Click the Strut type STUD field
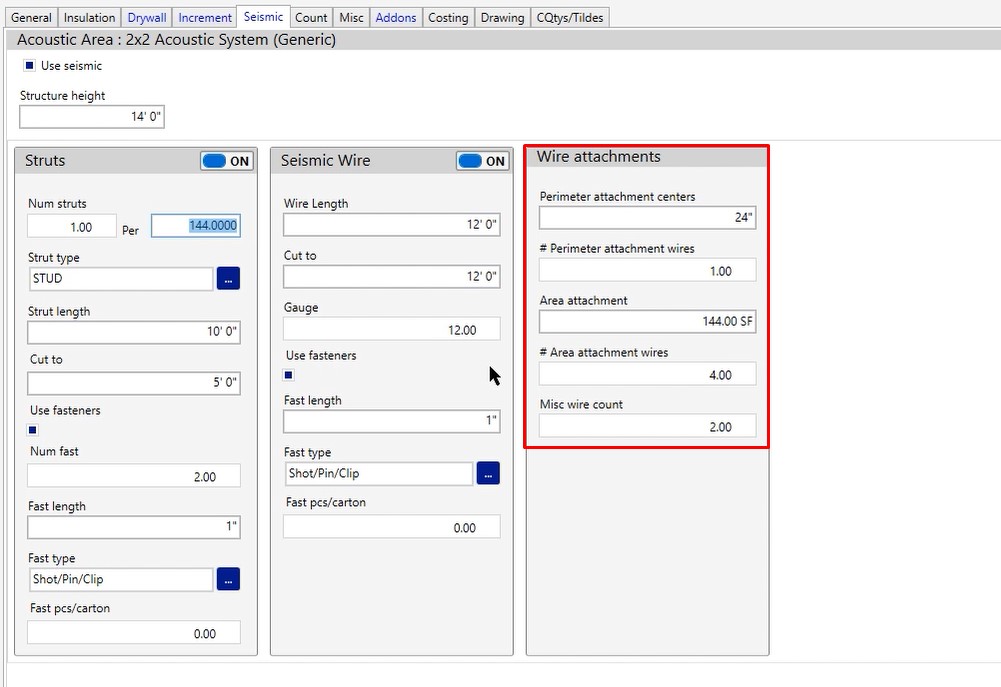This screenshot has height=687, width=1001. 120,279
